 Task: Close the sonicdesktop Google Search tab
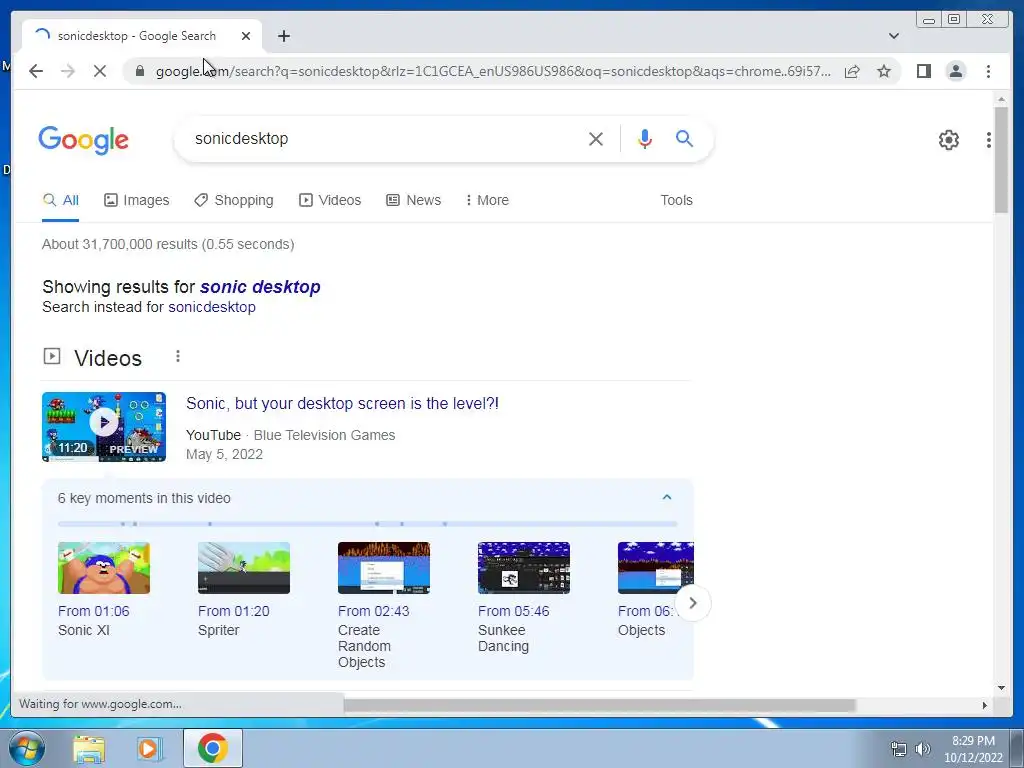tap(246, 36)
